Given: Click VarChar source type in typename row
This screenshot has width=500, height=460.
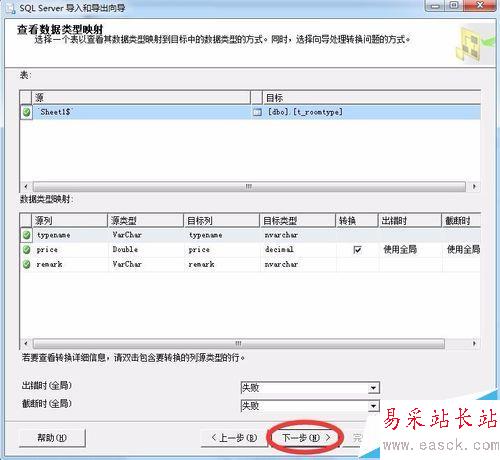Looking at the screenshot, I should [x=146, y=235].
